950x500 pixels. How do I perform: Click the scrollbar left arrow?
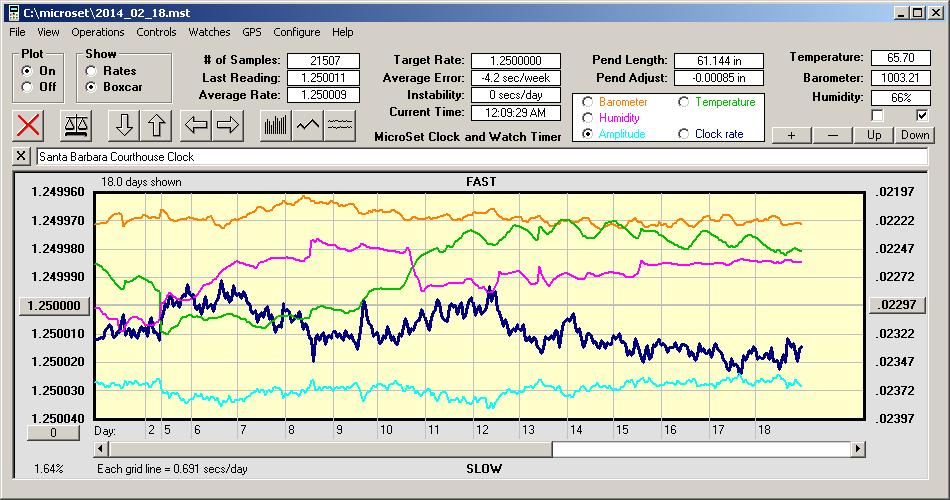pos(102,449)
